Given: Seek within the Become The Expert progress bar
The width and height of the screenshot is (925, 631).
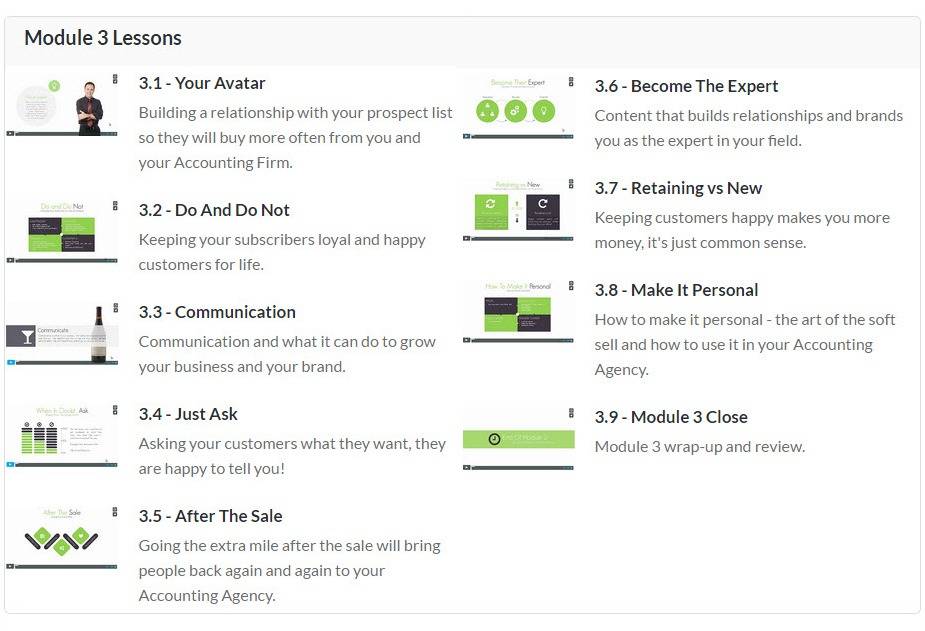Looking at the screenshot, I should click(x=518, y=136).
